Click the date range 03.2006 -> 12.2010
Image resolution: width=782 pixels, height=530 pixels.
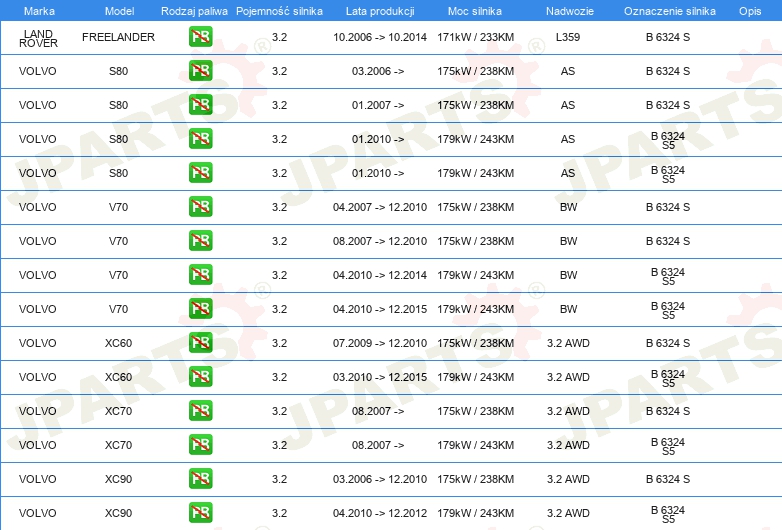(380, 479)
